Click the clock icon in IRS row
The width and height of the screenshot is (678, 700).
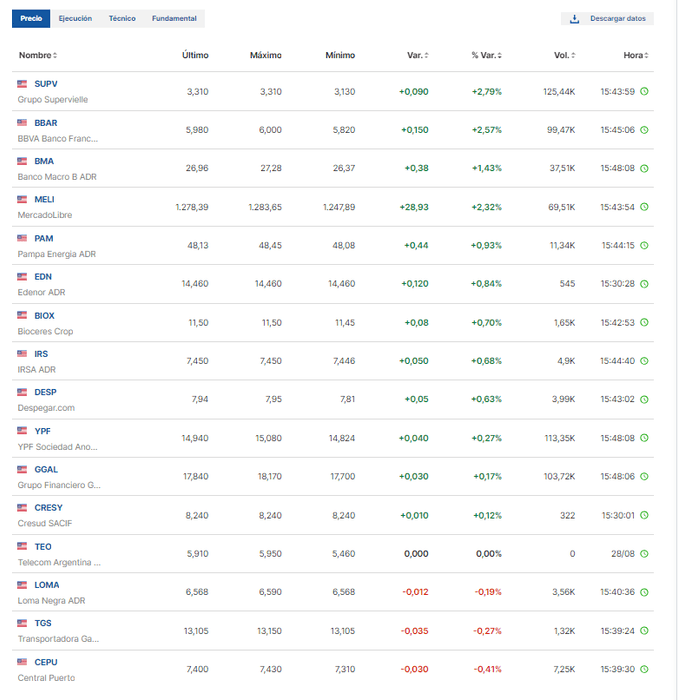[x=644, y=361]
